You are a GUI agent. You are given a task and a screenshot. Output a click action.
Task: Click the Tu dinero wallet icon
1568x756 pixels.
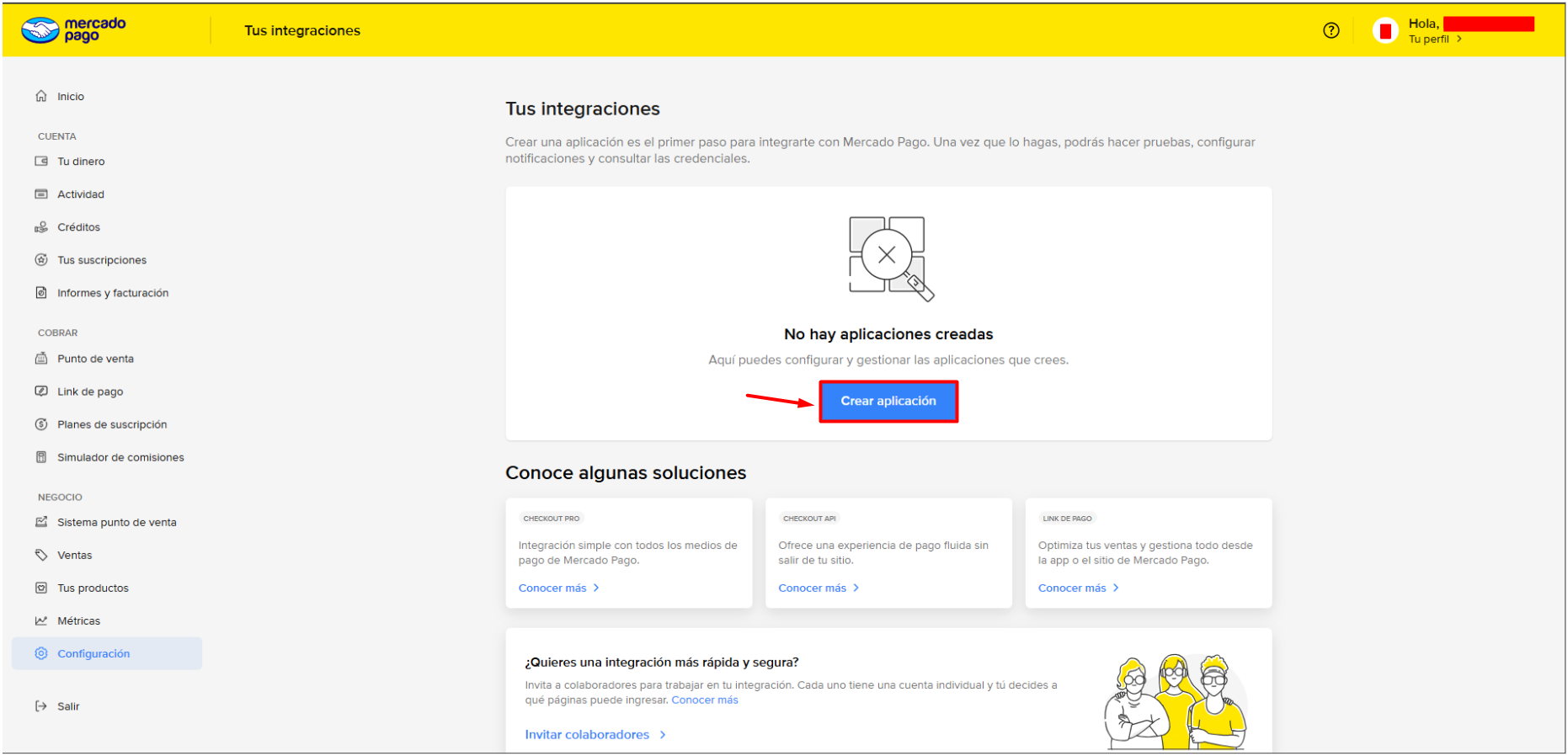(41, 161)
